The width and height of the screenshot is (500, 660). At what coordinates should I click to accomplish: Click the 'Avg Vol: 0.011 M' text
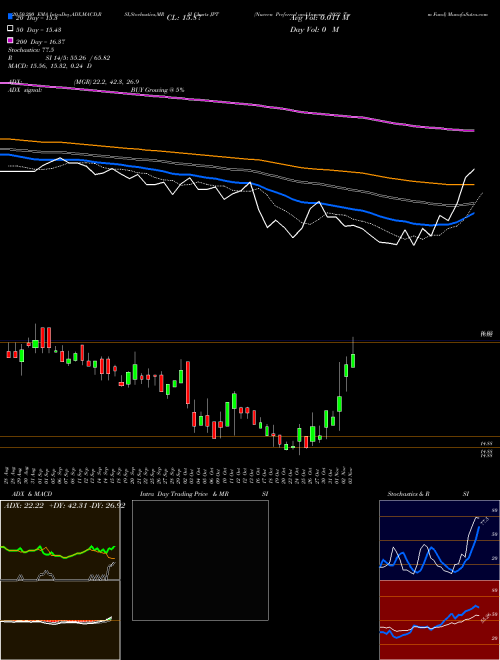[320, 18]
